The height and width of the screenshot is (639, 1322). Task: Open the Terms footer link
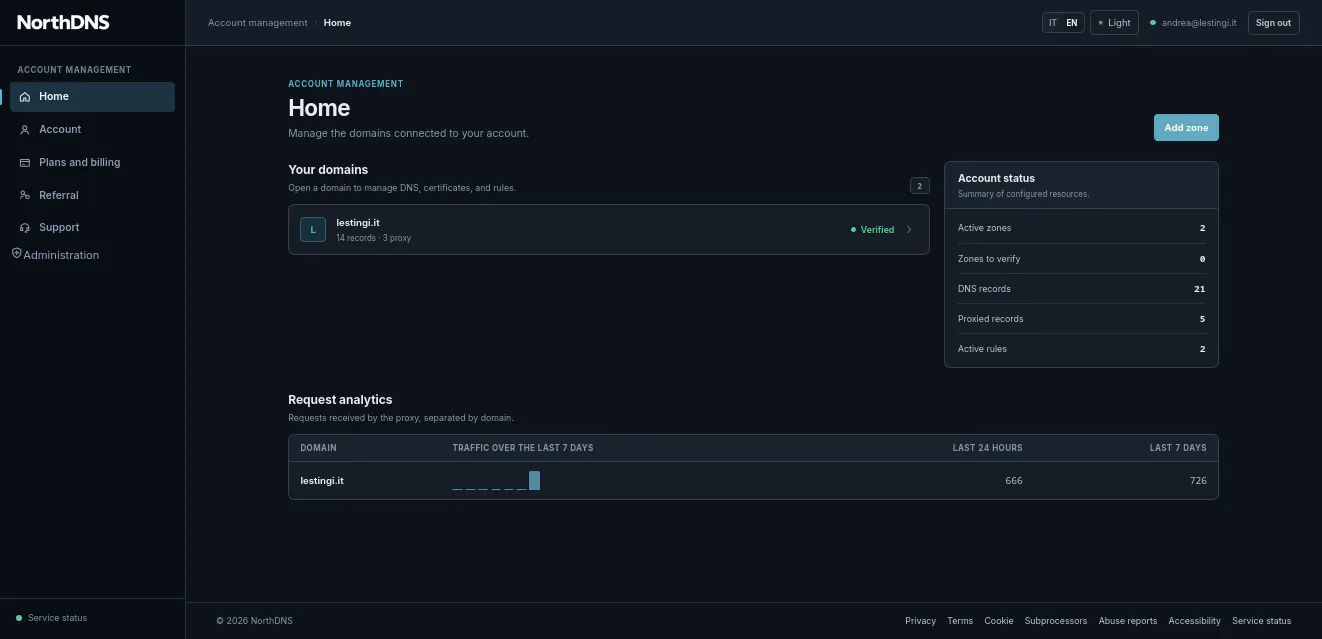(960, 621)
